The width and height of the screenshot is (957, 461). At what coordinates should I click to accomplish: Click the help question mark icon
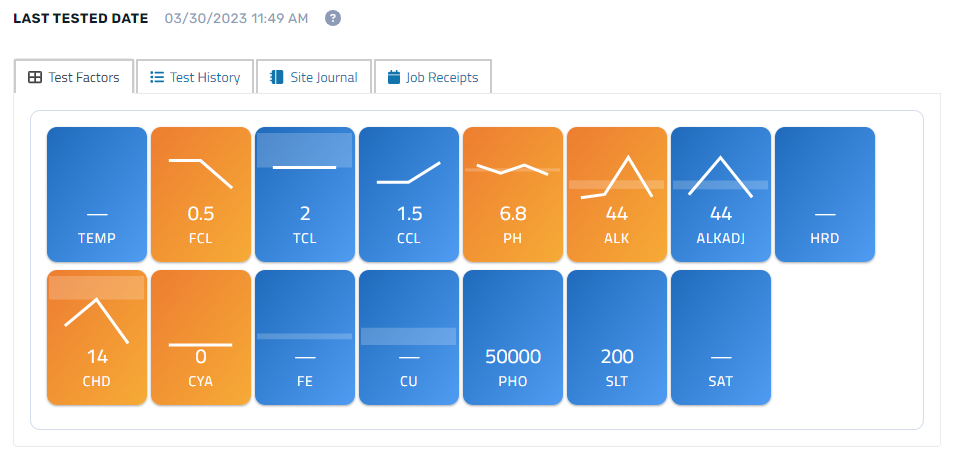point(333,18)
